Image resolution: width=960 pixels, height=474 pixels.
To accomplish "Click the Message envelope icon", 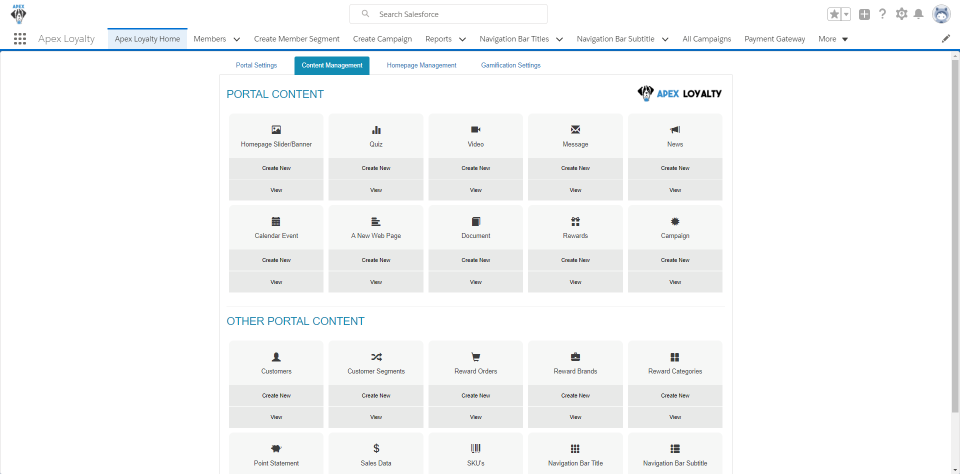I will click(576, 130).
